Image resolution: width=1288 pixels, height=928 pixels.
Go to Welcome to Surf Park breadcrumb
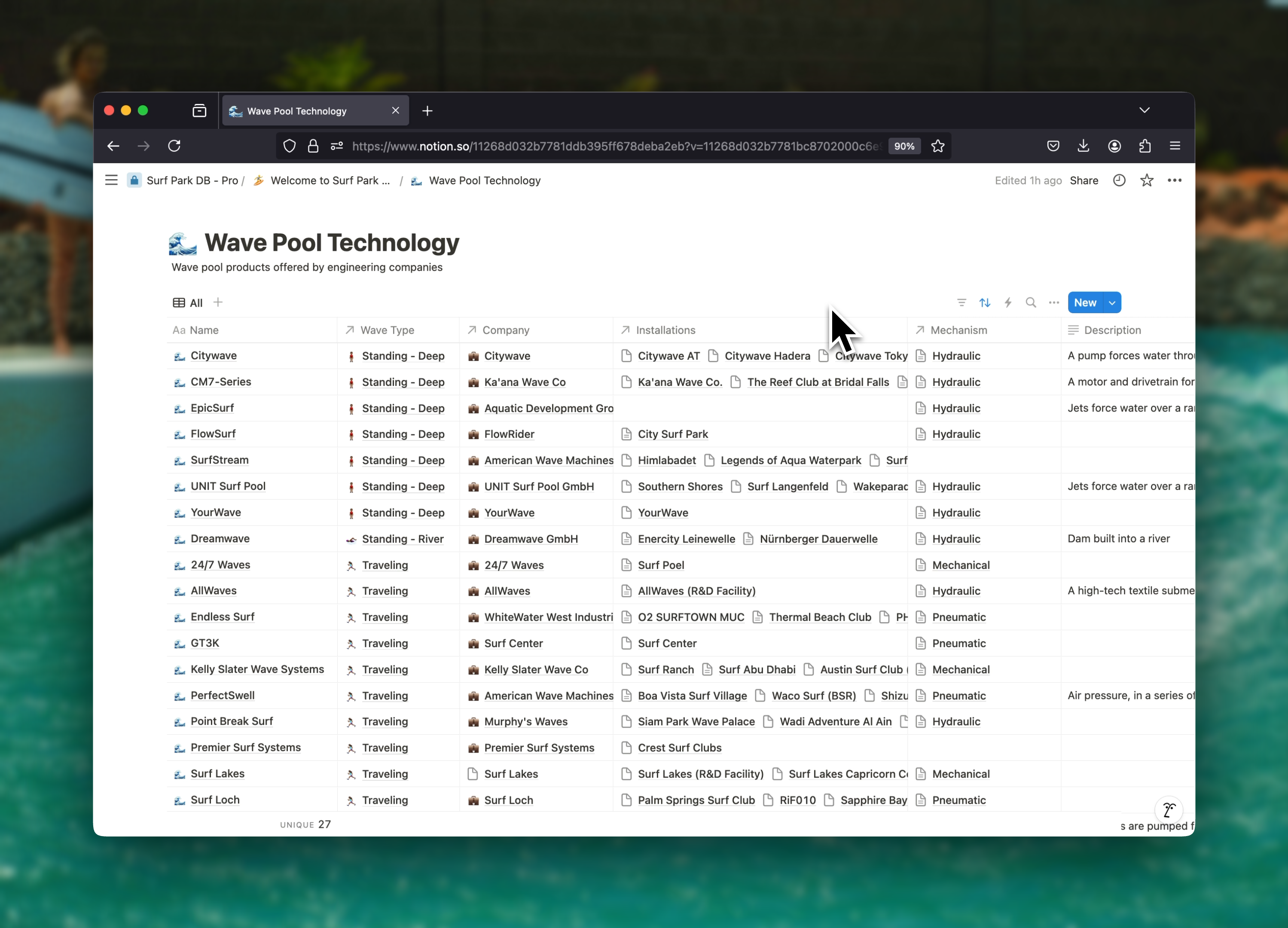click(x=322, y=180)
